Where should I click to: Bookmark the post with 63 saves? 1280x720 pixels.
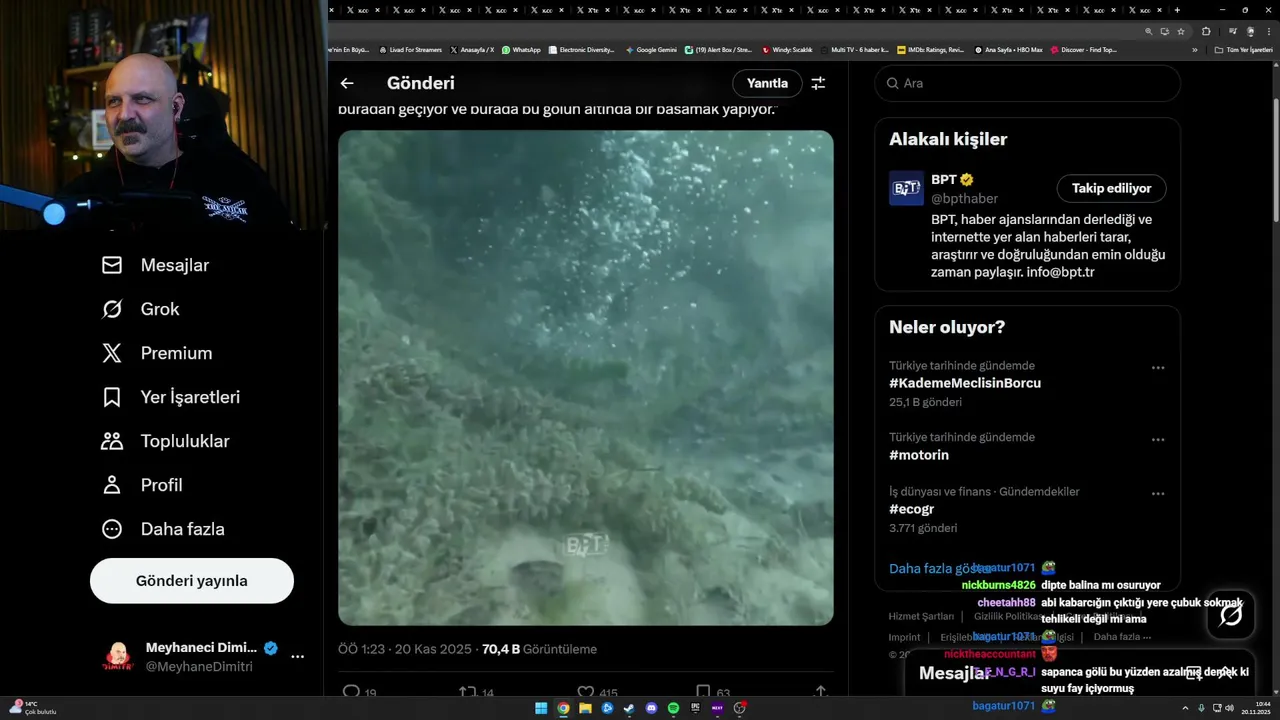pos(703,692)
